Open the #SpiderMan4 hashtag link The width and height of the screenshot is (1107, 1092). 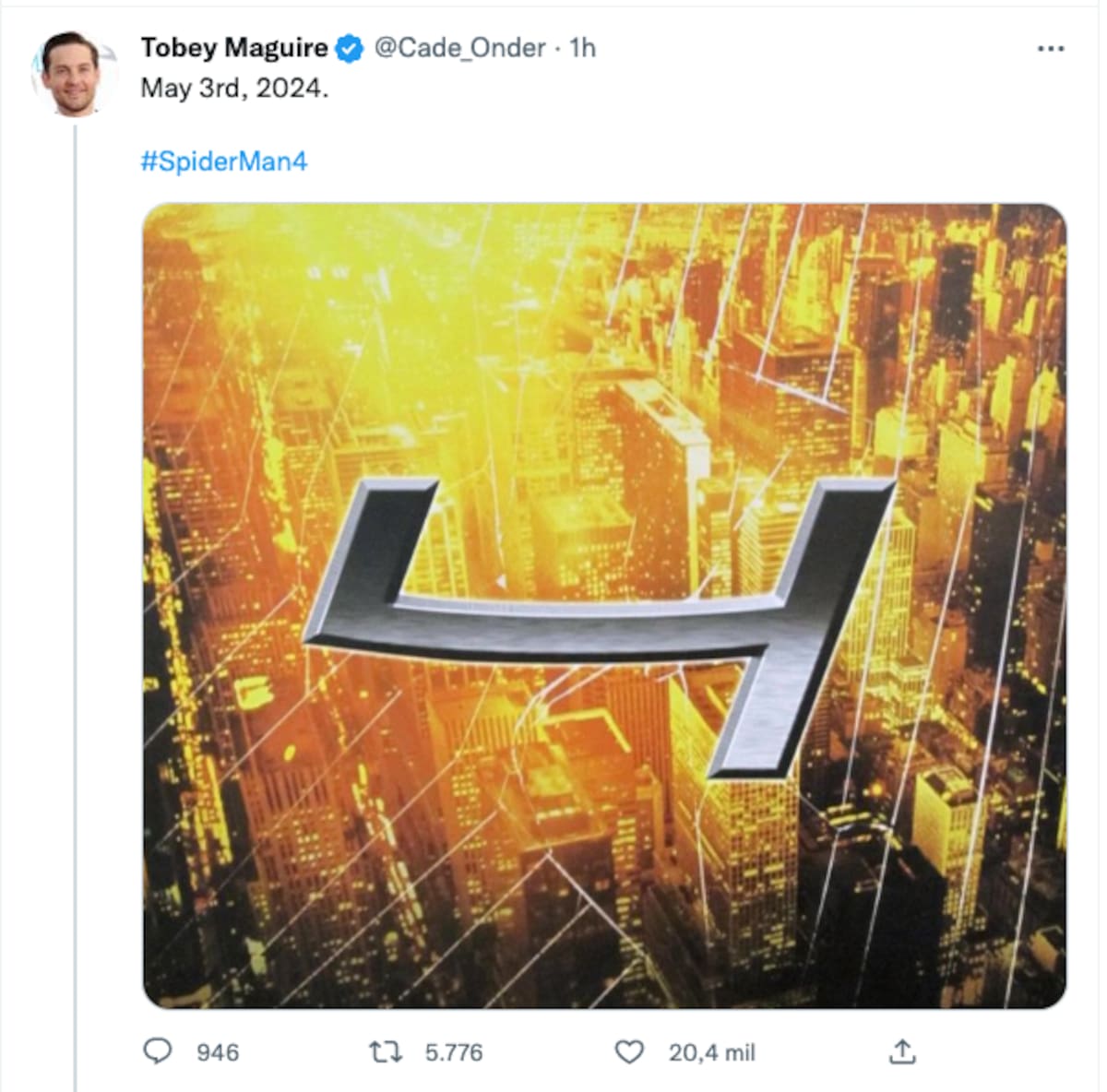click(x=224, y=161)
